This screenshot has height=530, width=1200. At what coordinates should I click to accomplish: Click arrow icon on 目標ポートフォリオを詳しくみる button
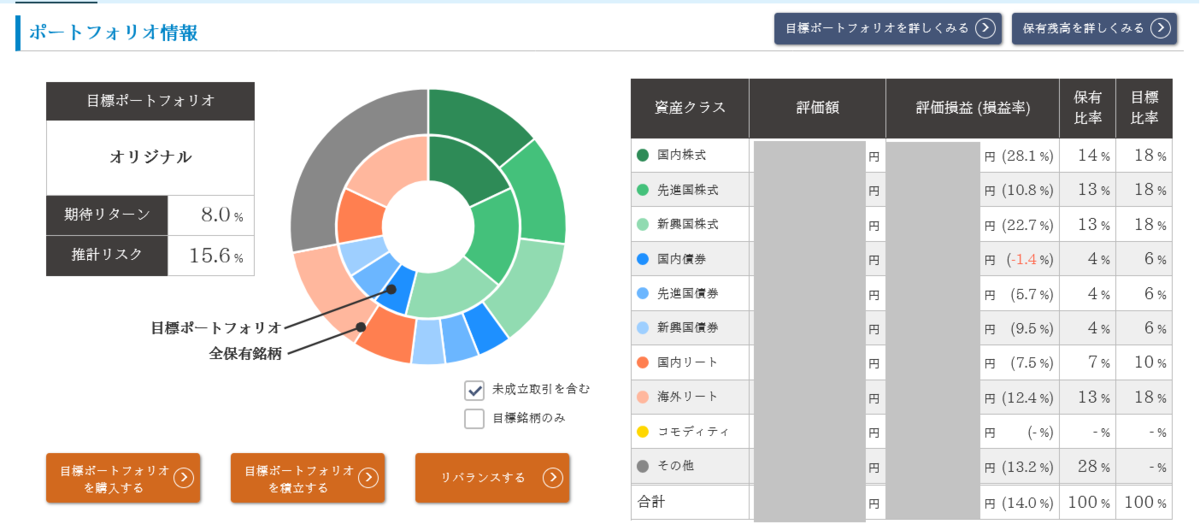tap(986, 28)
